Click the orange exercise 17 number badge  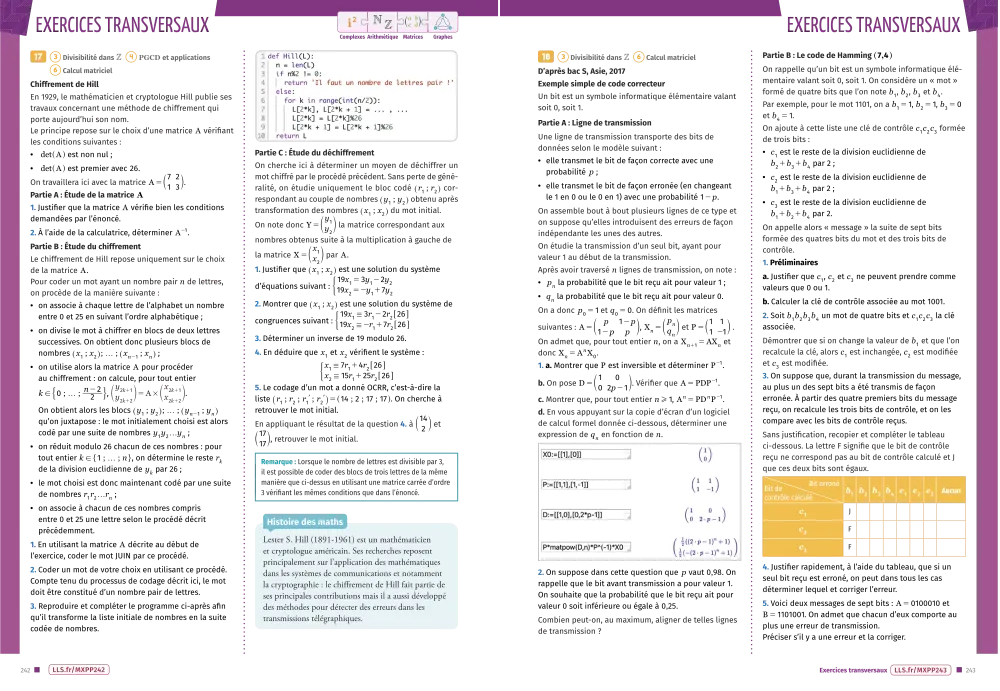click(38, 57)
